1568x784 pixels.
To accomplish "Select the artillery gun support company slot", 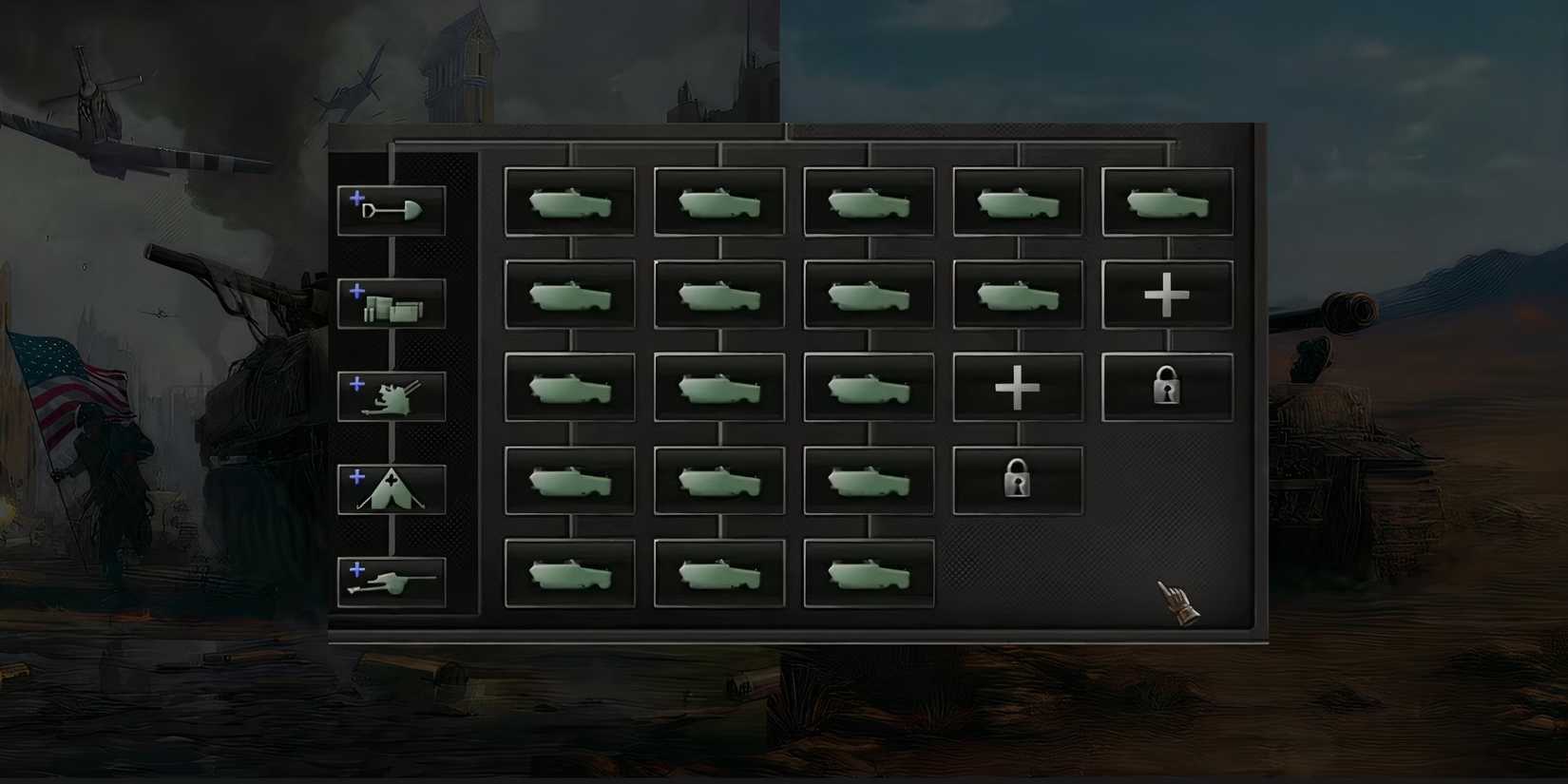I will coord(392,582).
